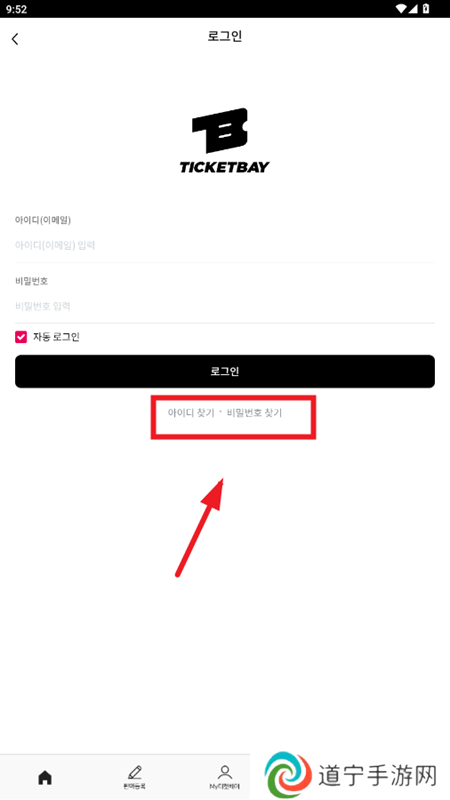Image resolution: width=450 pixels, height=800 pixels.
Task: Tap the Ticketbay ticket-shaped logo
Action: 220,131
